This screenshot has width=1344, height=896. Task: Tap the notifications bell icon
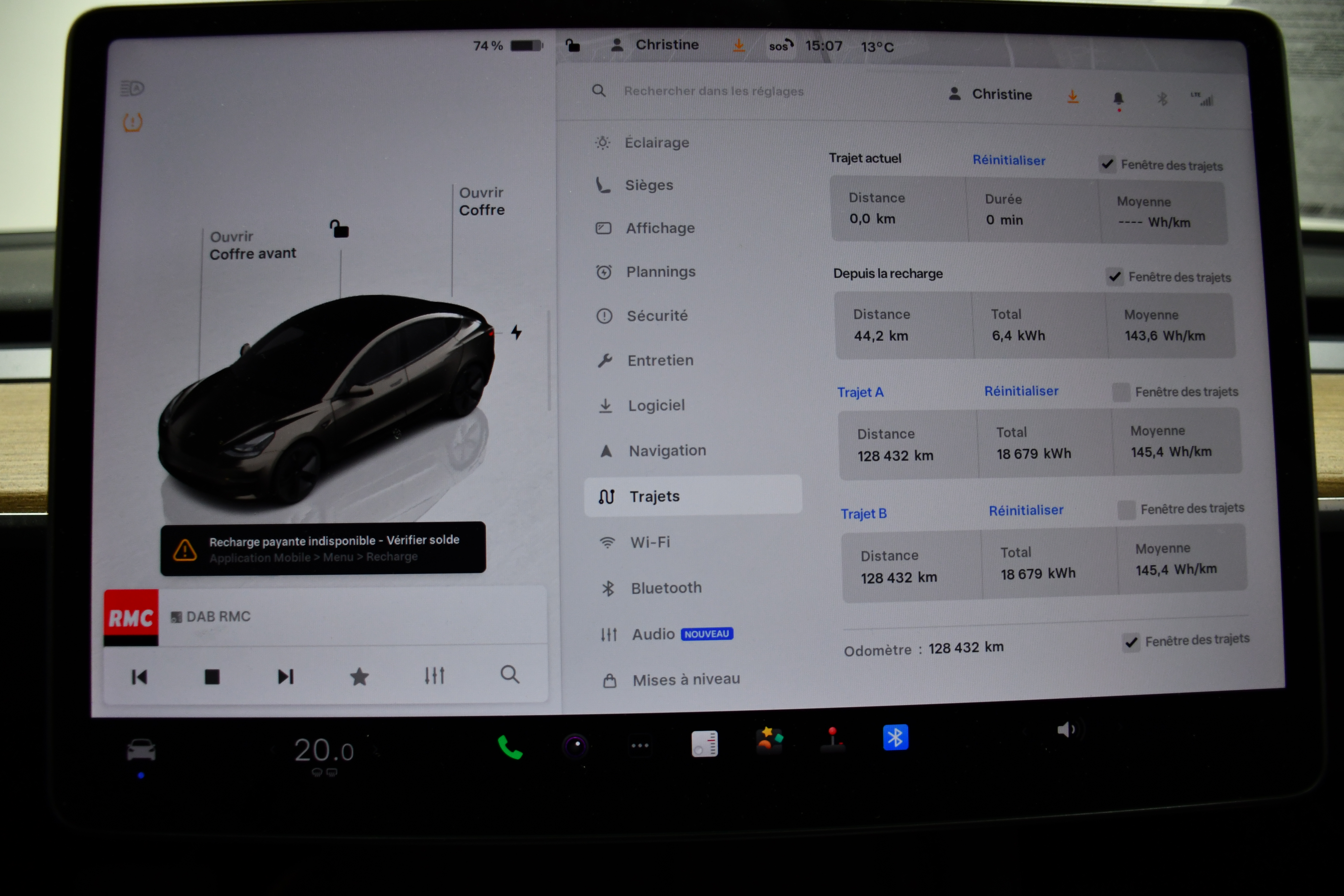tap(1118, 99)
